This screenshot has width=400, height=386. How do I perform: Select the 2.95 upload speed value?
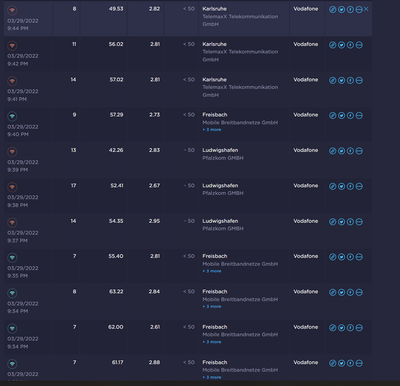pyautogui.click(x=154, y=221)
